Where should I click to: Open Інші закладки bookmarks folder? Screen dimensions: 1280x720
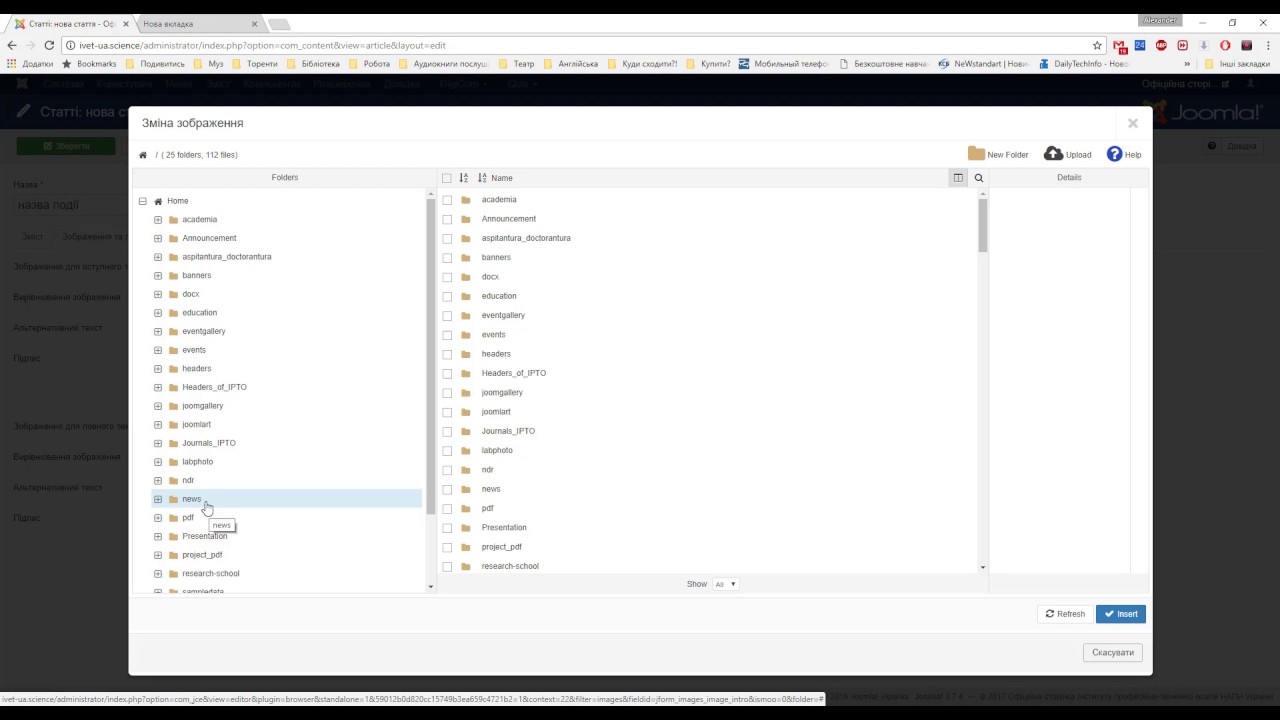point(1237,63)
